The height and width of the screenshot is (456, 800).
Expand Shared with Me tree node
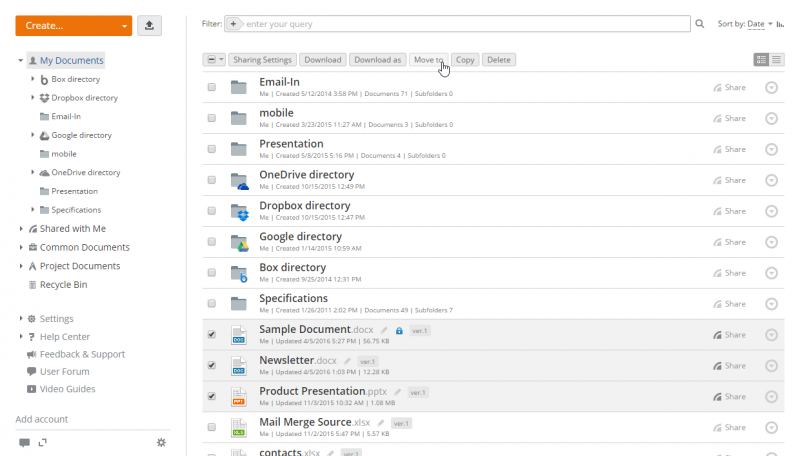pos(21,229)
